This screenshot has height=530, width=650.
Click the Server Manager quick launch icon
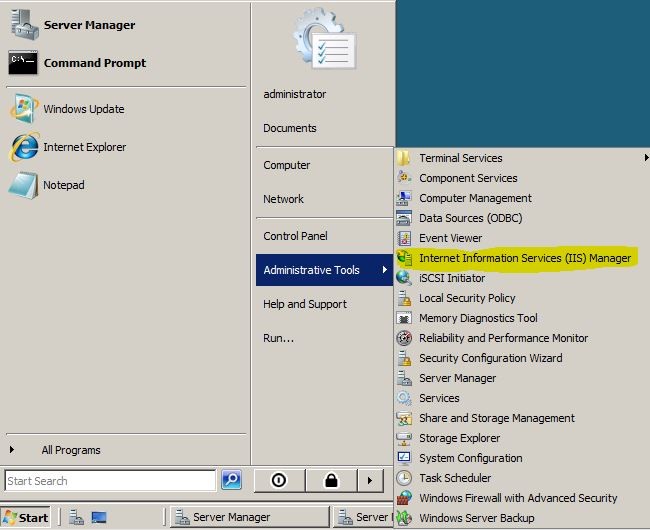coord(76,517)
